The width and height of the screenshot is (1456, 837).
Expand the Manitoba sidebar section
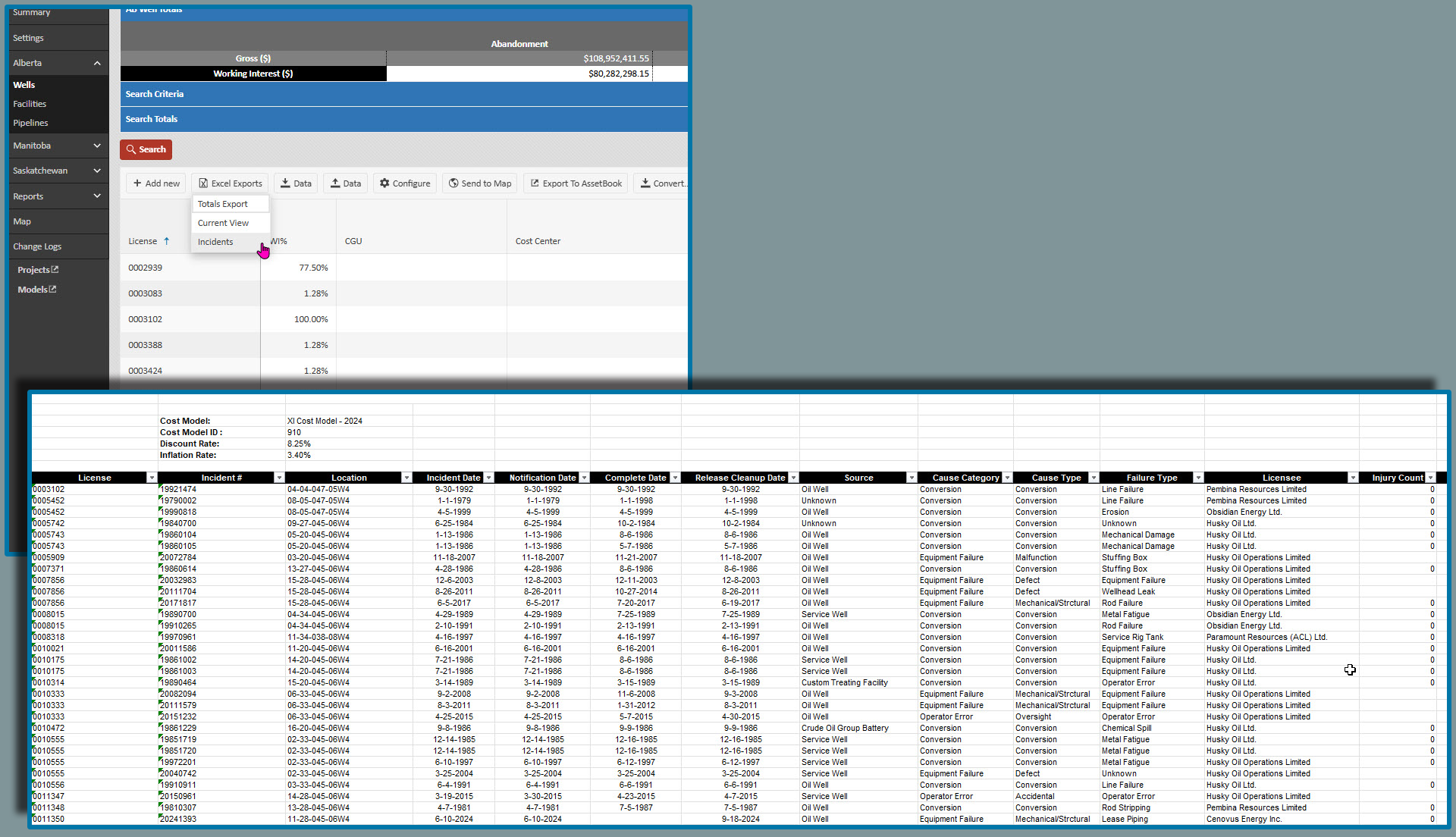97,146
